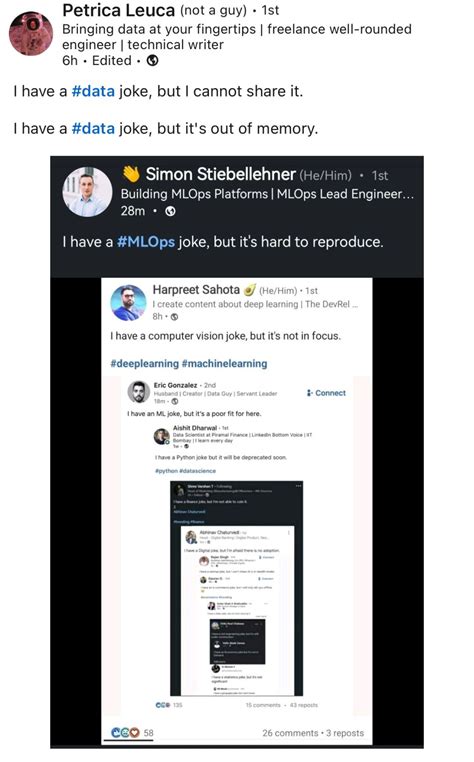Image resolution: width=474 pixels, height=762 pixels.
Task: Open first #data hashtag link
Action: (93, 91)
